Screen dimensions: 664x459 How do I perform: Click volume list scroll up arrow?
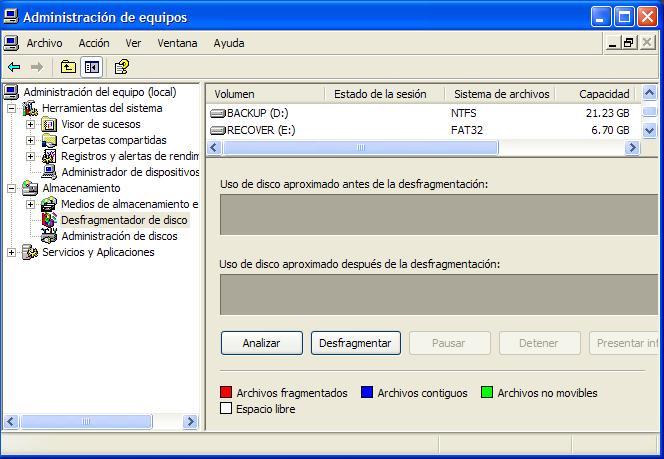click(x=649, y=93)
